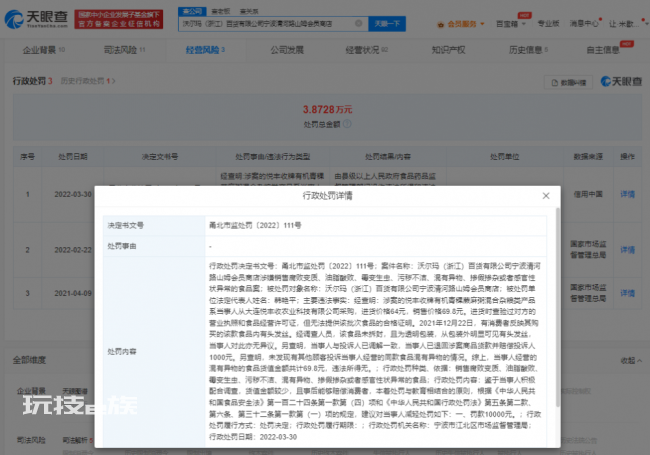
Task: Click the 2022-02-22 date cell
Action: [x=73, y=250]
